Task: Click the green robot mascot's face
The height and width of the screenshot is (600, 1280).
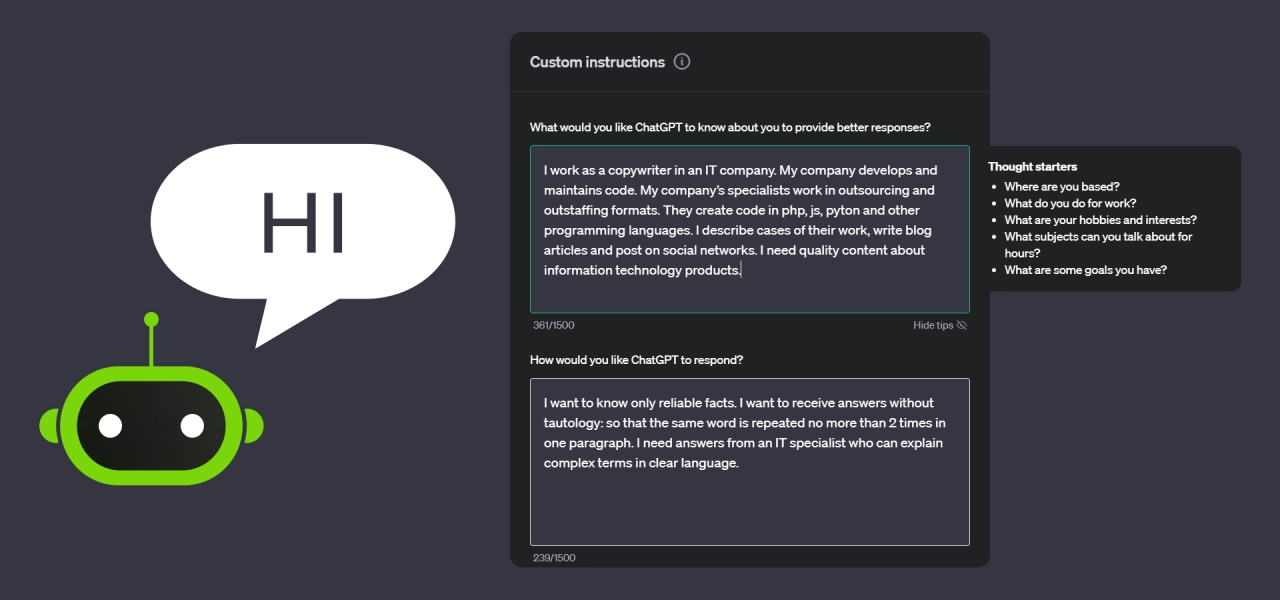Action: coord(151,425)
